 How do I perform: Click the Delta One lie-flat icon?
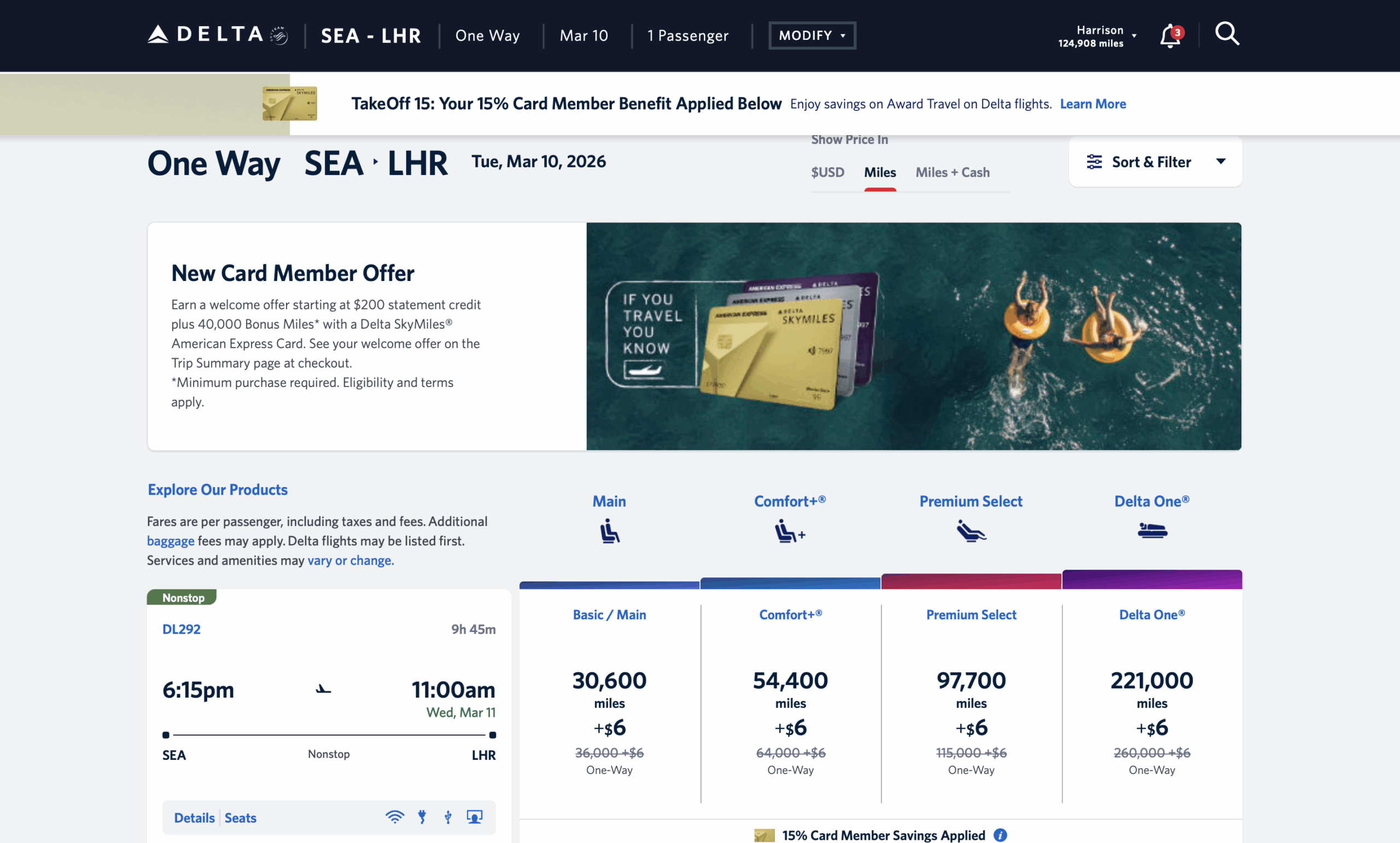pyautogui.click(x=1152, y=531)
